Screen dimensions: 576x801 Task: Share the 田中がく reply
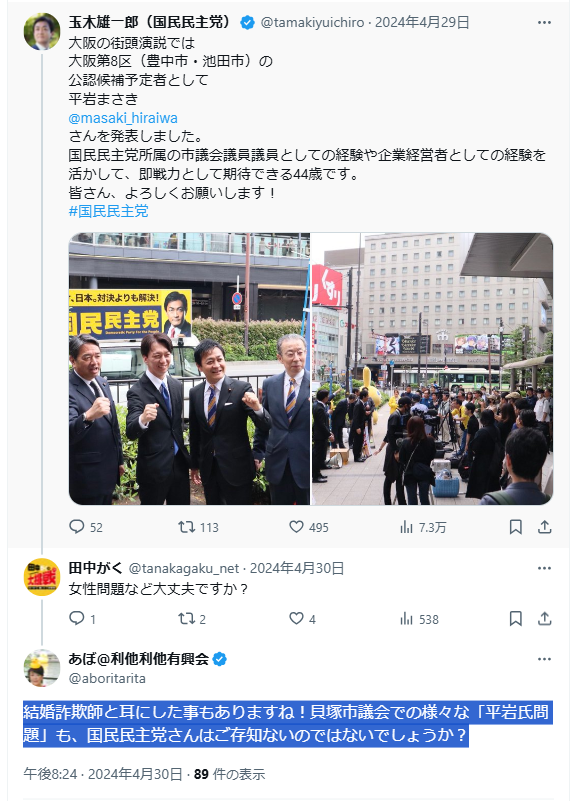(x=545, y=619)
